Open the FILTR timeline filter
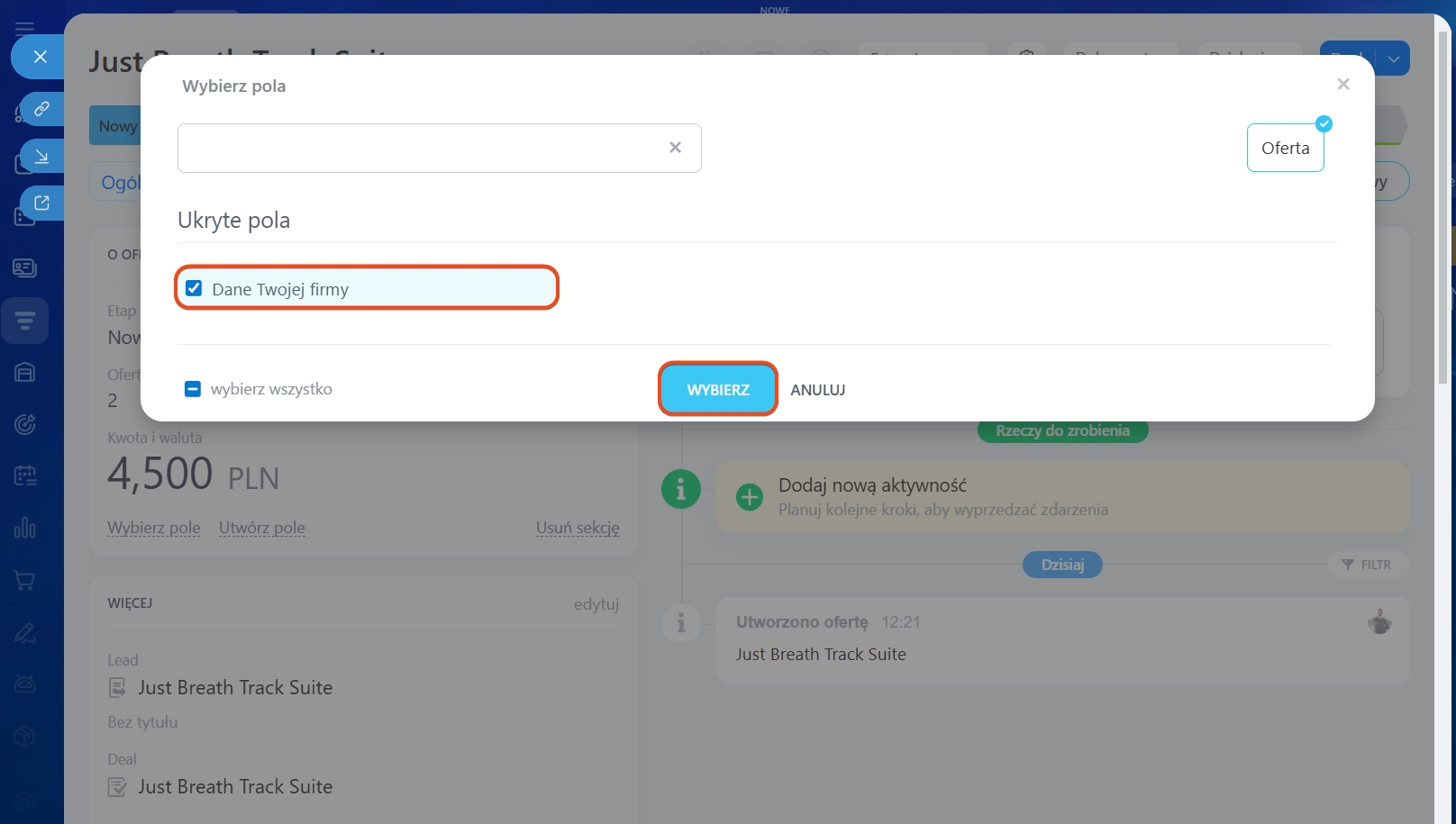Screen dimensions: 1456x824 click(1367, 565)
